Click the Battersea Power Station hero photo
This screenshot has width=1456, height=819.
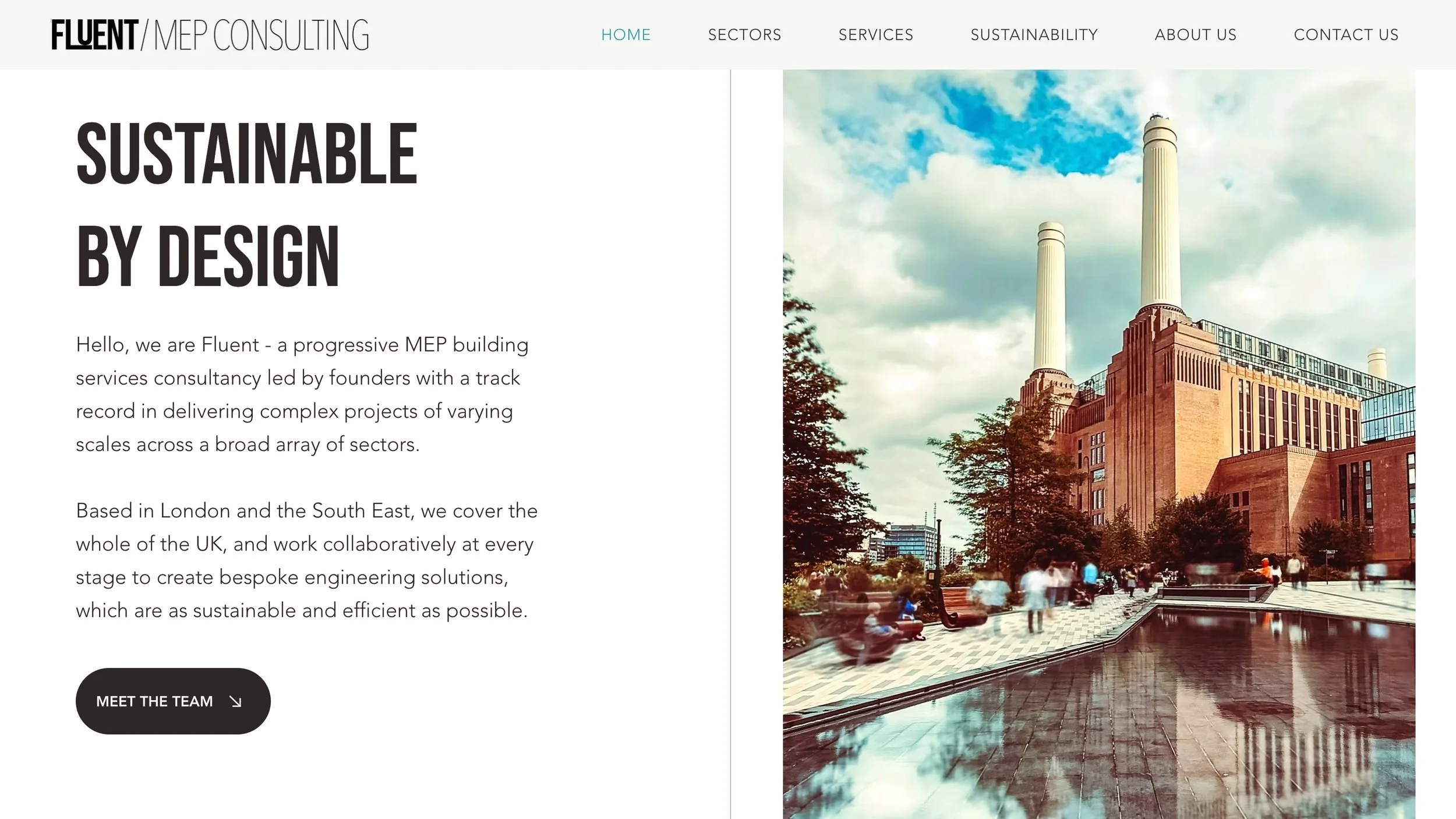[x=1098, y=444]
